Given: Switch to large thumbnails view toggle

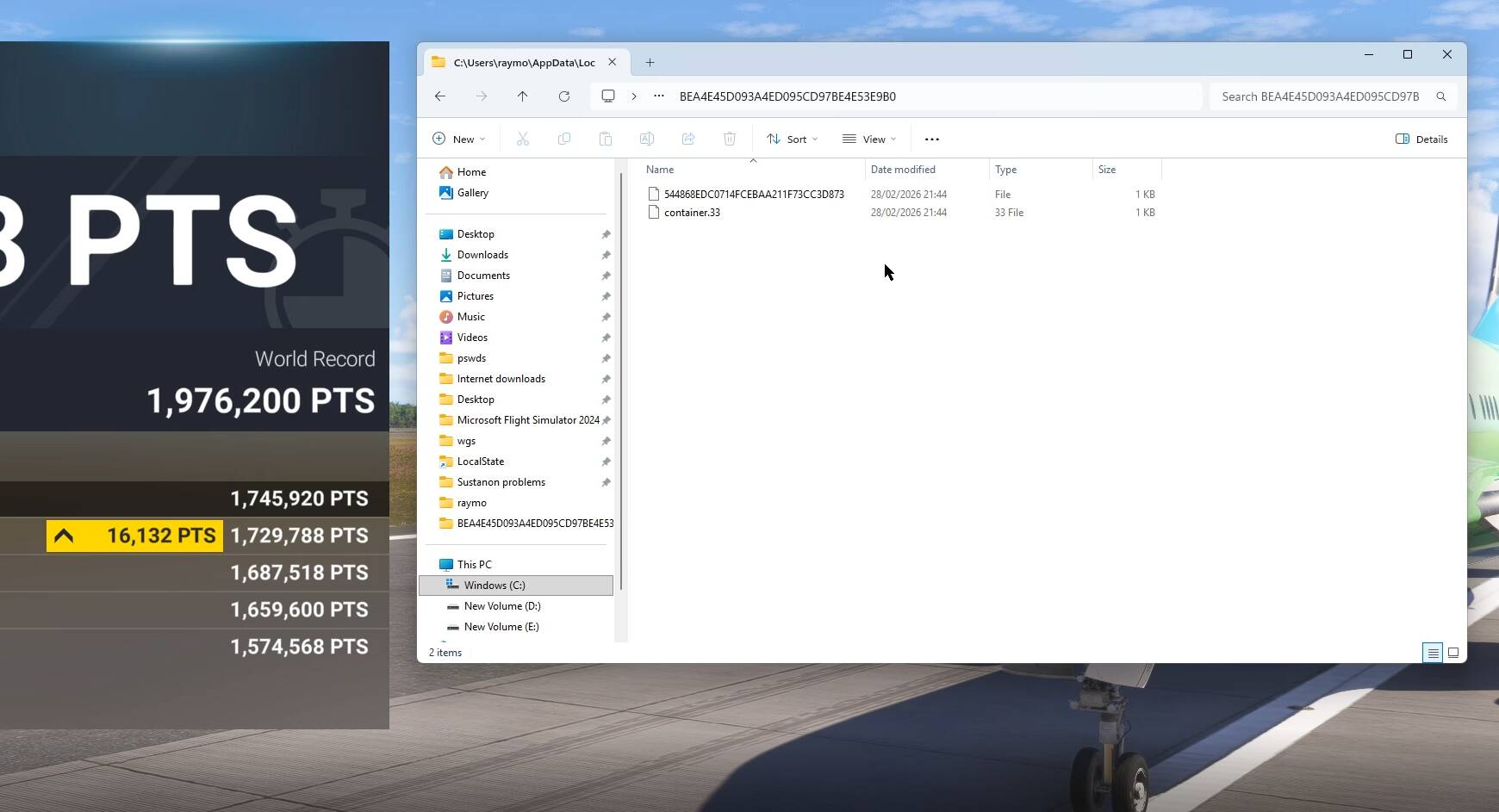Looking at the screenshot, I should tap(1453, 653).
